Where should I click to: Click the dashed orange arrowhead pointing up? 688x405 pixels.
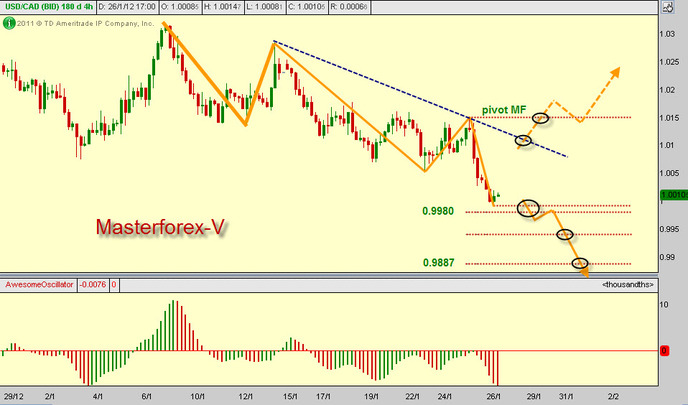click(x=615, y=72)
